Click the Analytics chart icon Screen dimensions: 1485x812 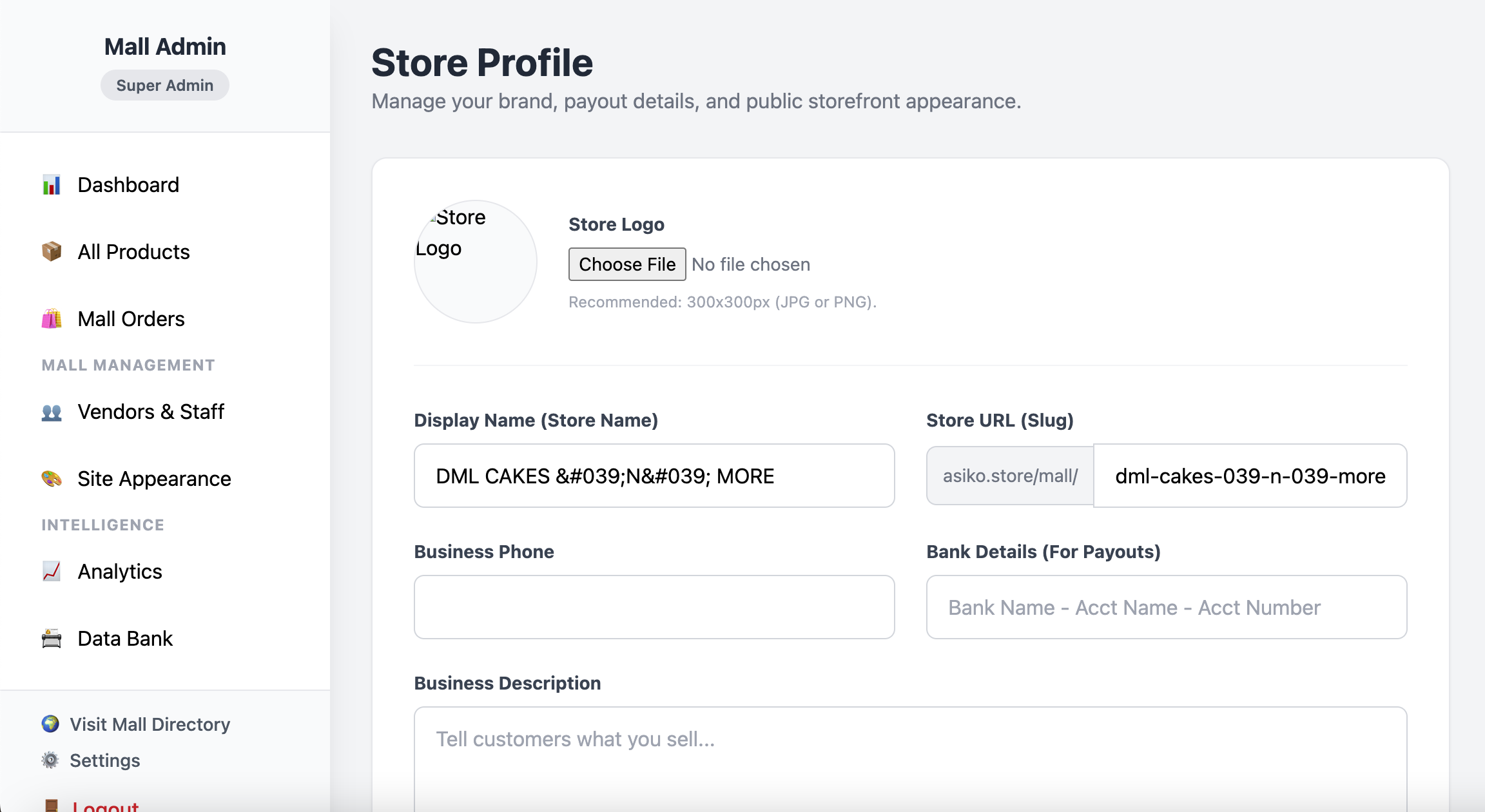(52, 571)
